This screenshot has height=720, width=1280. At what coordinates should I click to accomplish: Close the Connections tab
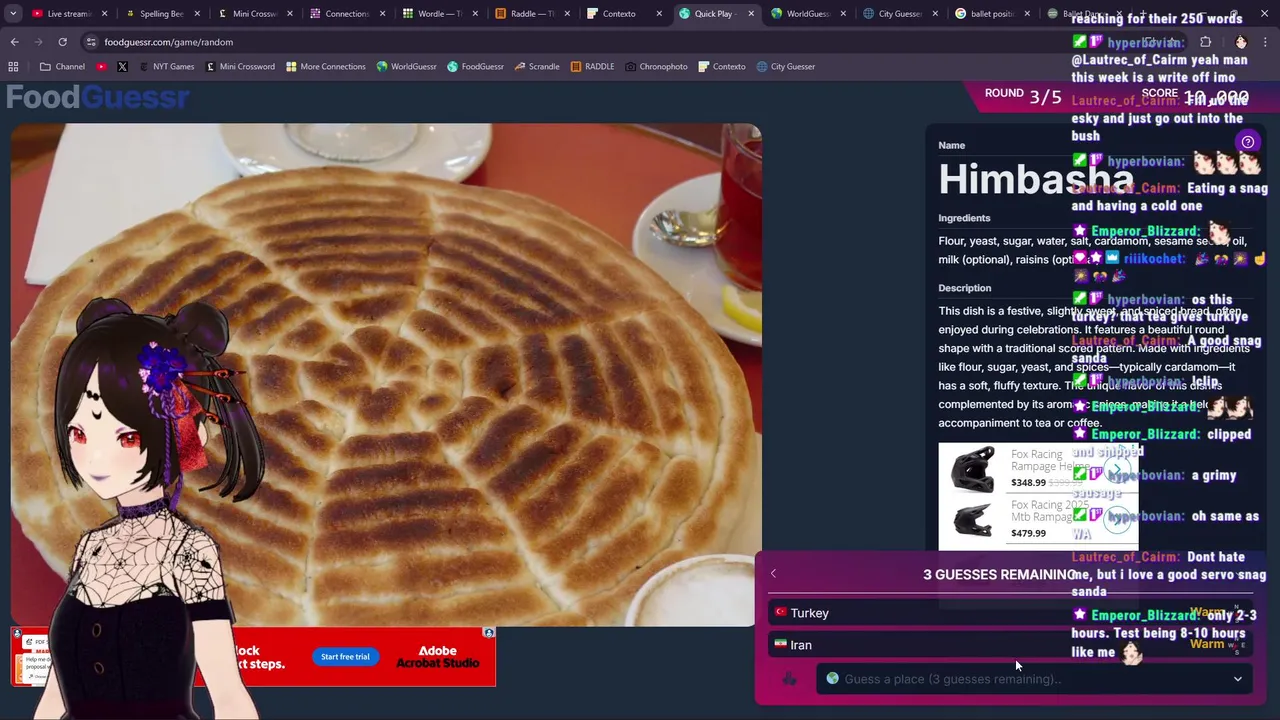[x=382, y=14]
